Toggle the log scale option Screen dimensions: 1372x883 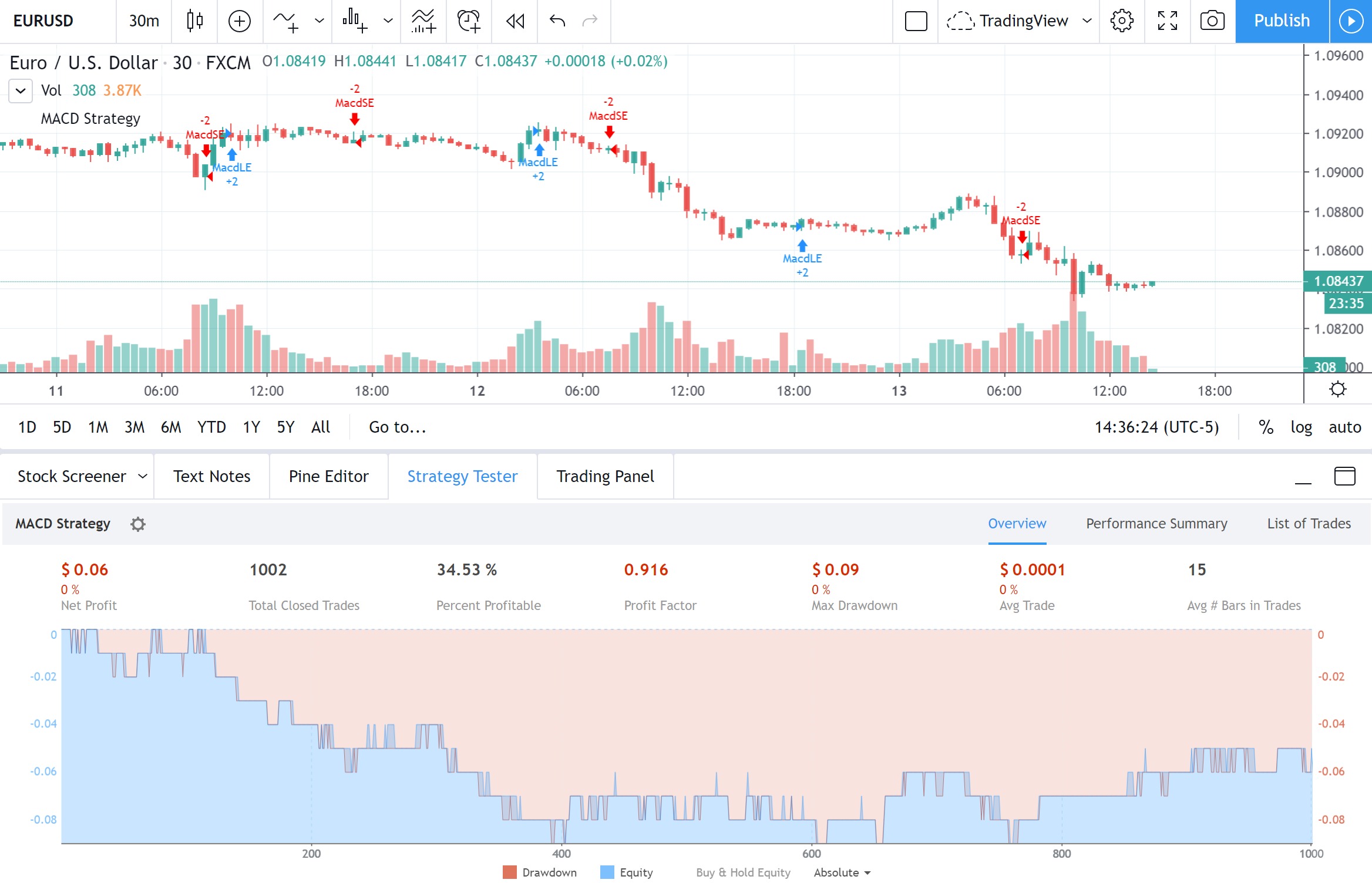point(1301,427)
